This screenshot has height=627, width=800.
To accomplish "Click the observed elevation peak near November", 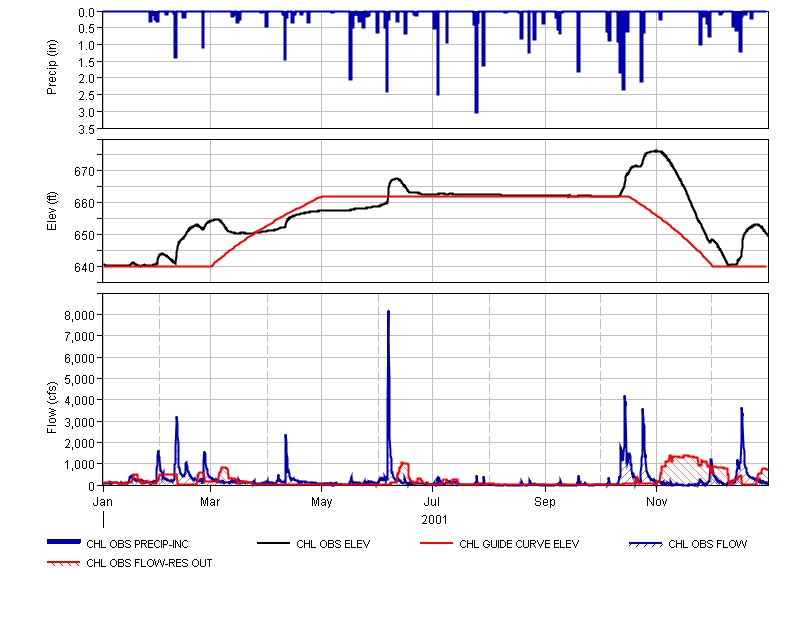I will pyautogui.click(x=657, y=151).
